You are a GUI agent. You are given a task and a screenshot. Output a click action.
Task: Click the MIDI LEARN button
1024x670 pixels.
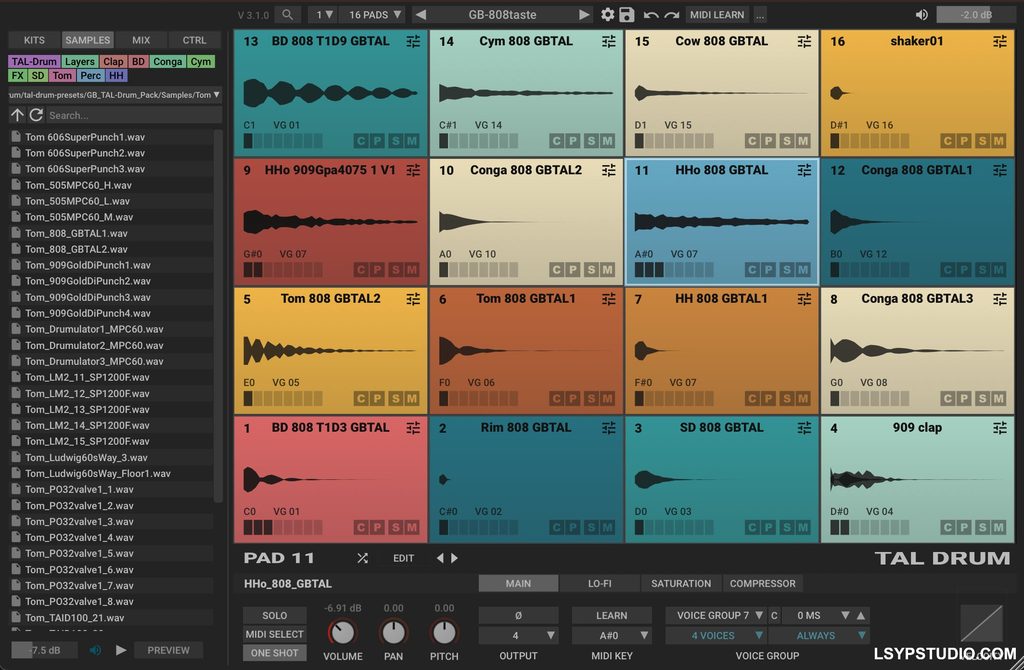pyautogui.click(x=717, y=14)
